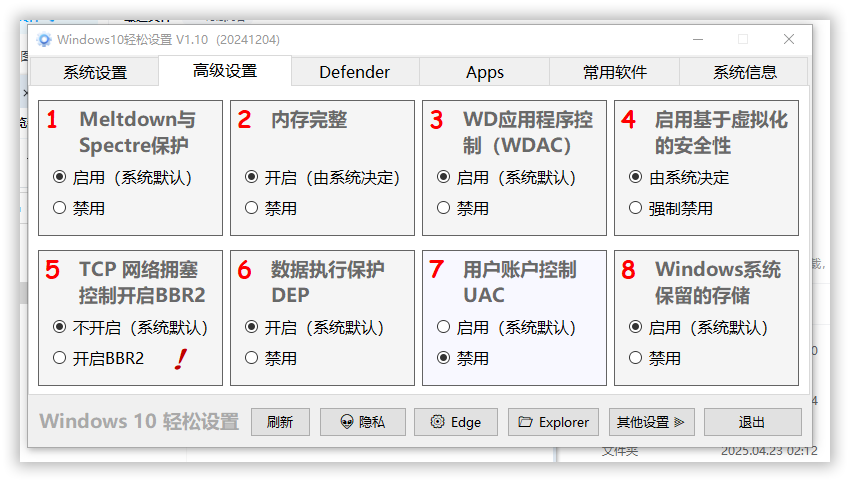Select 开启 (由系统决定) for 内存完整
Image resolution: width=850 pixels, height=482 pixels.
(323, 177)
